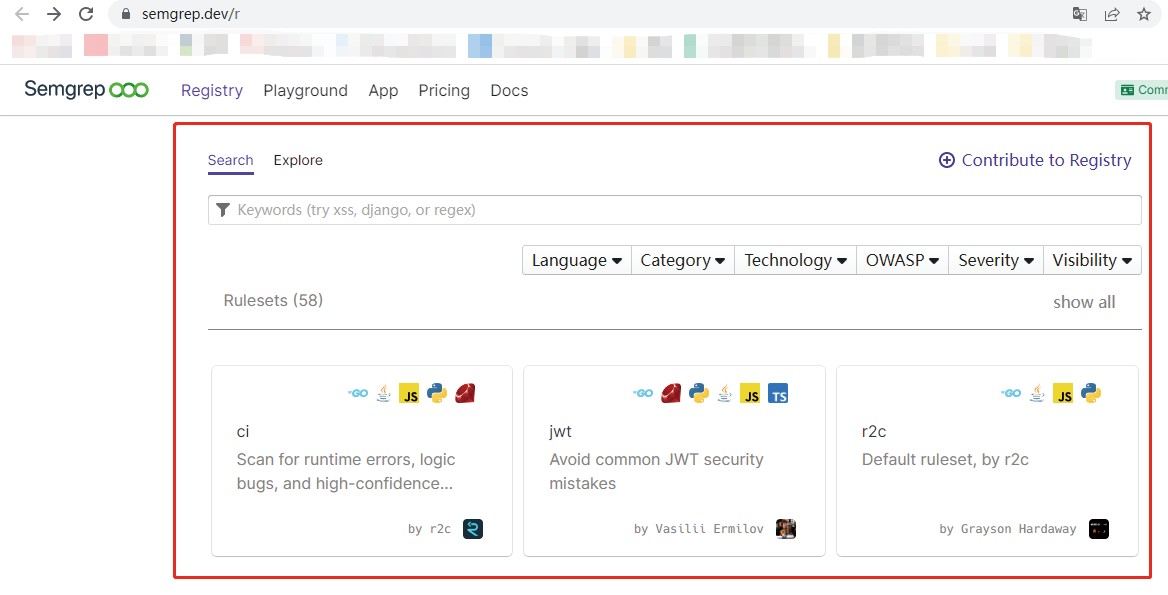Image resolution: width=1168 pixels, height=595 pixels.
Task: Open the jwt ruleset title
Action: point(560,431)
